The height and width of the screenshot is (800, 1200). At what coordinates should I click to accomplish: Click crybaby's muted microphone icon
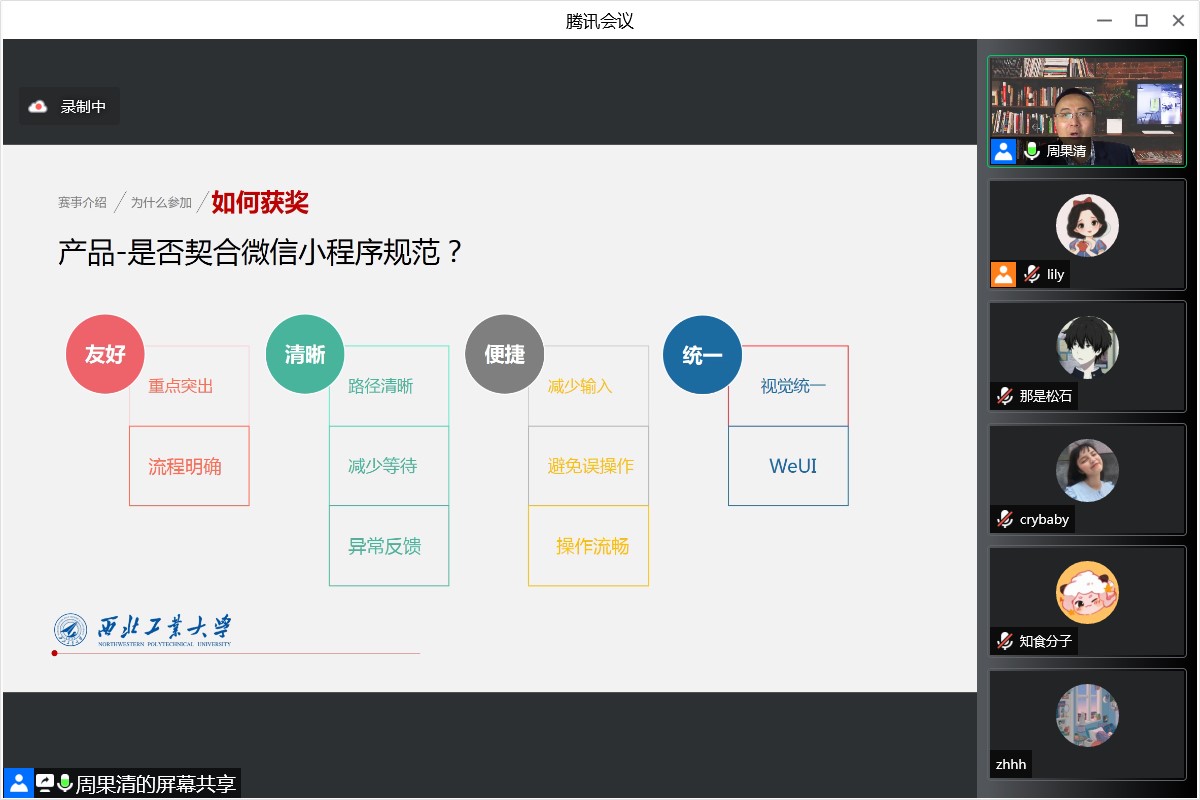(1005, 519)
